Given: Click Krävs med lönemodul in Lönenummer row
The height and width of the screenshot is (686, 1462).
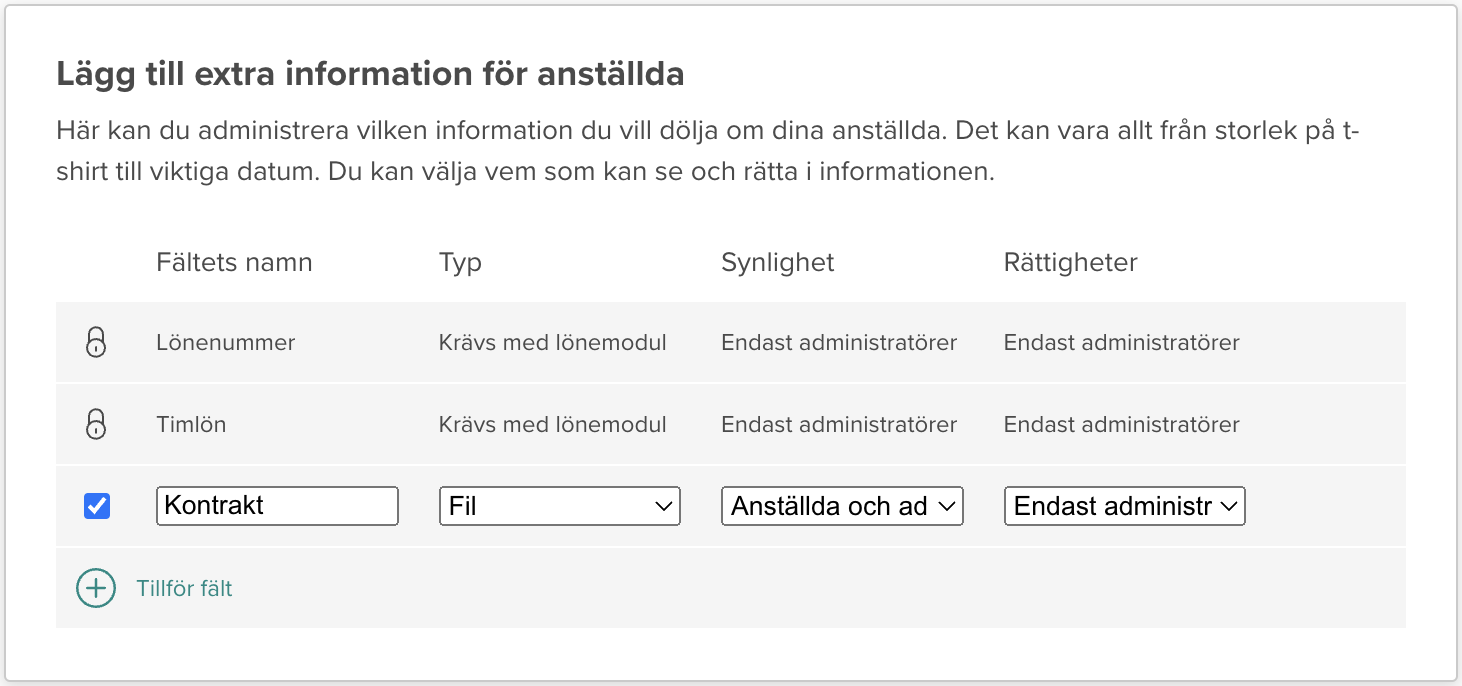Looking at the screenshot, I should coord(552,343).
